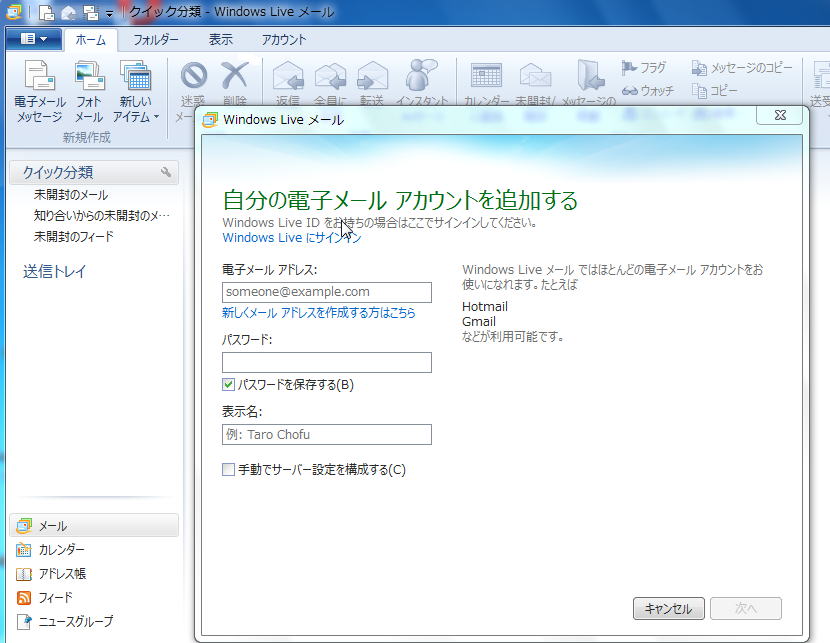The image size is (830, 643).
Task: Click the ウォッチ glasses button
Action: 648,91
